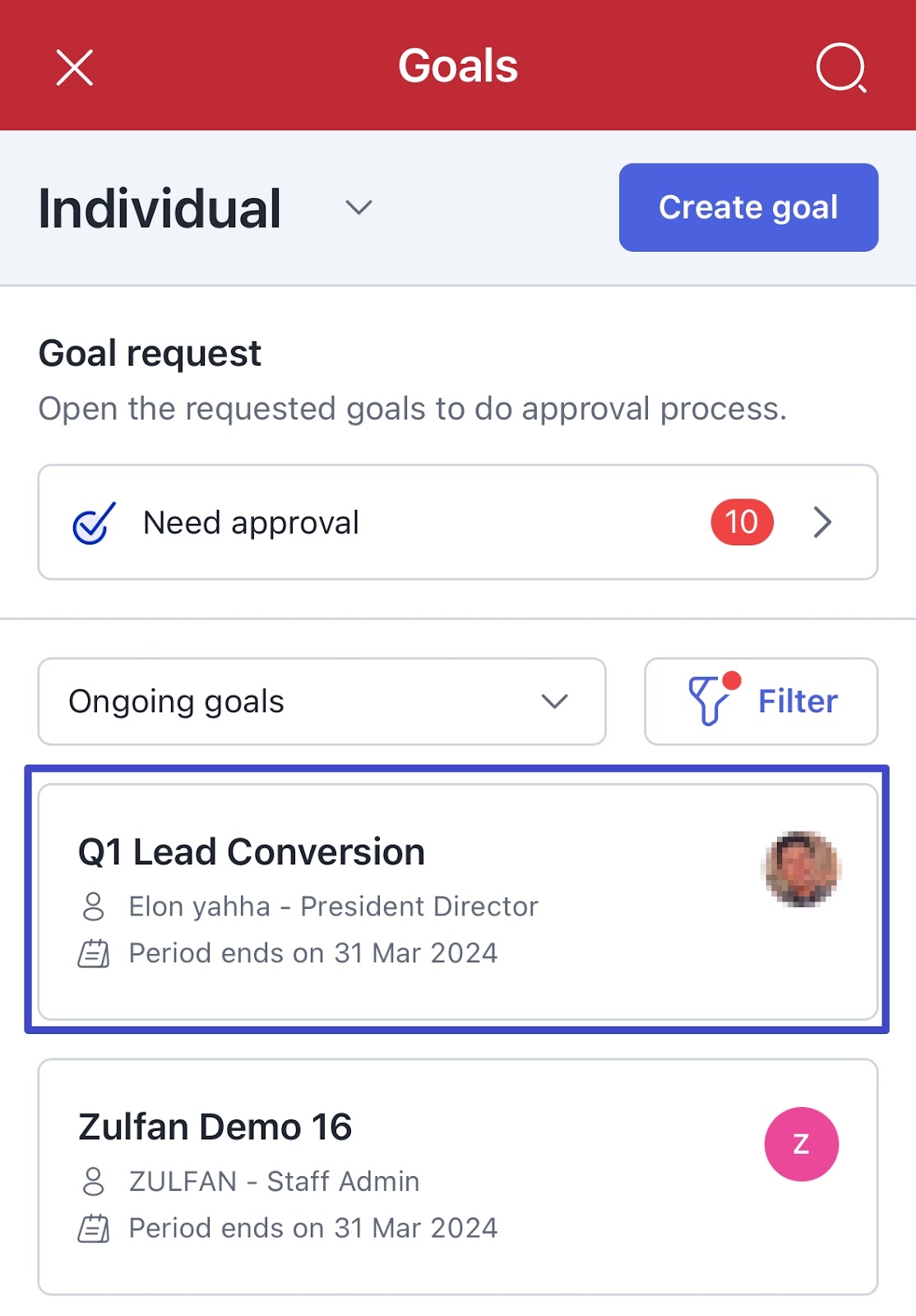Tap Elon yahha's profile photo
This screenshot has height=1316, width=916.
tap(802, 869)
